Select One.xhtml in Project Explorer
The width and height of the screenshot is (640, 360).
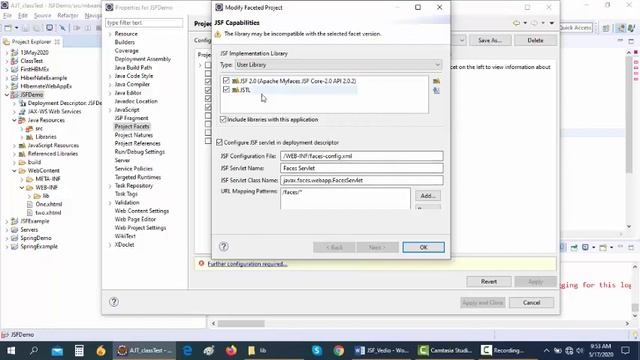point(49,204)
